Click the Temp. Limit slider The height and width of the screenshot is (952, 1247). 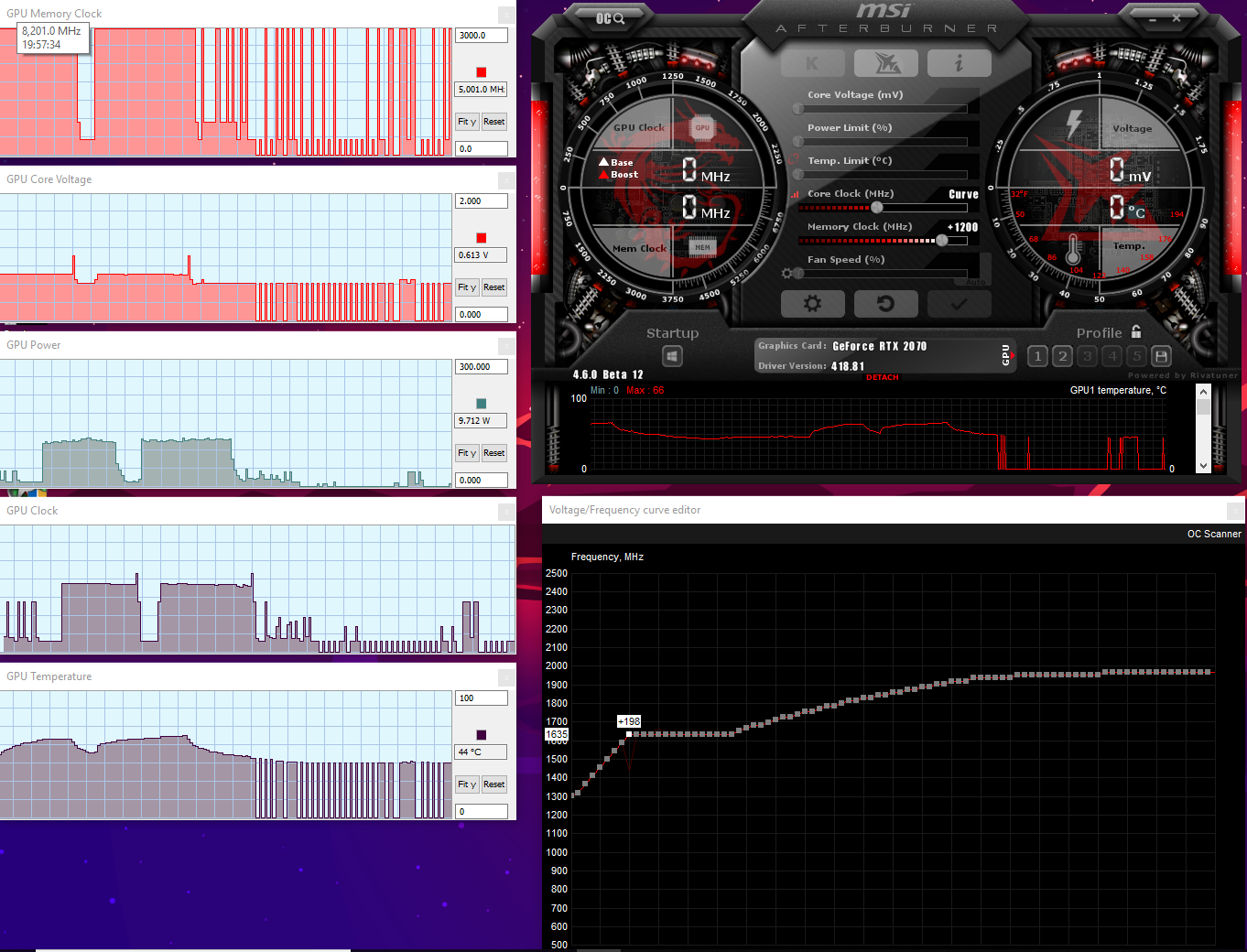pos(883,175)
